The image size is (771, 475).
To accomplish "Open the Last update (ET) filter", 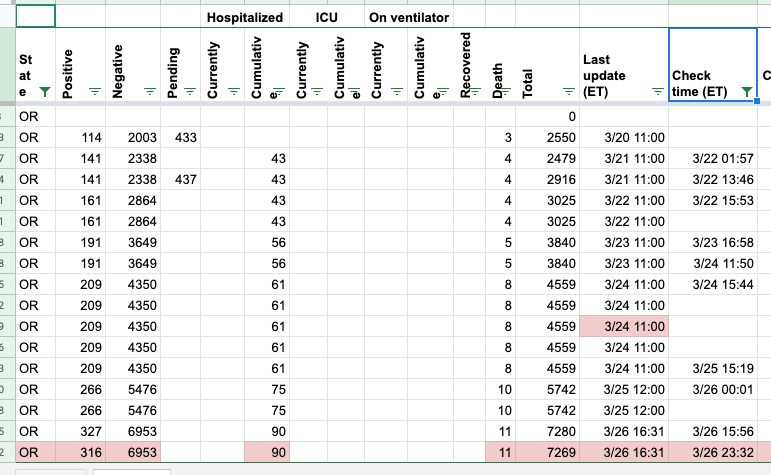I will [x=658, y=91].
